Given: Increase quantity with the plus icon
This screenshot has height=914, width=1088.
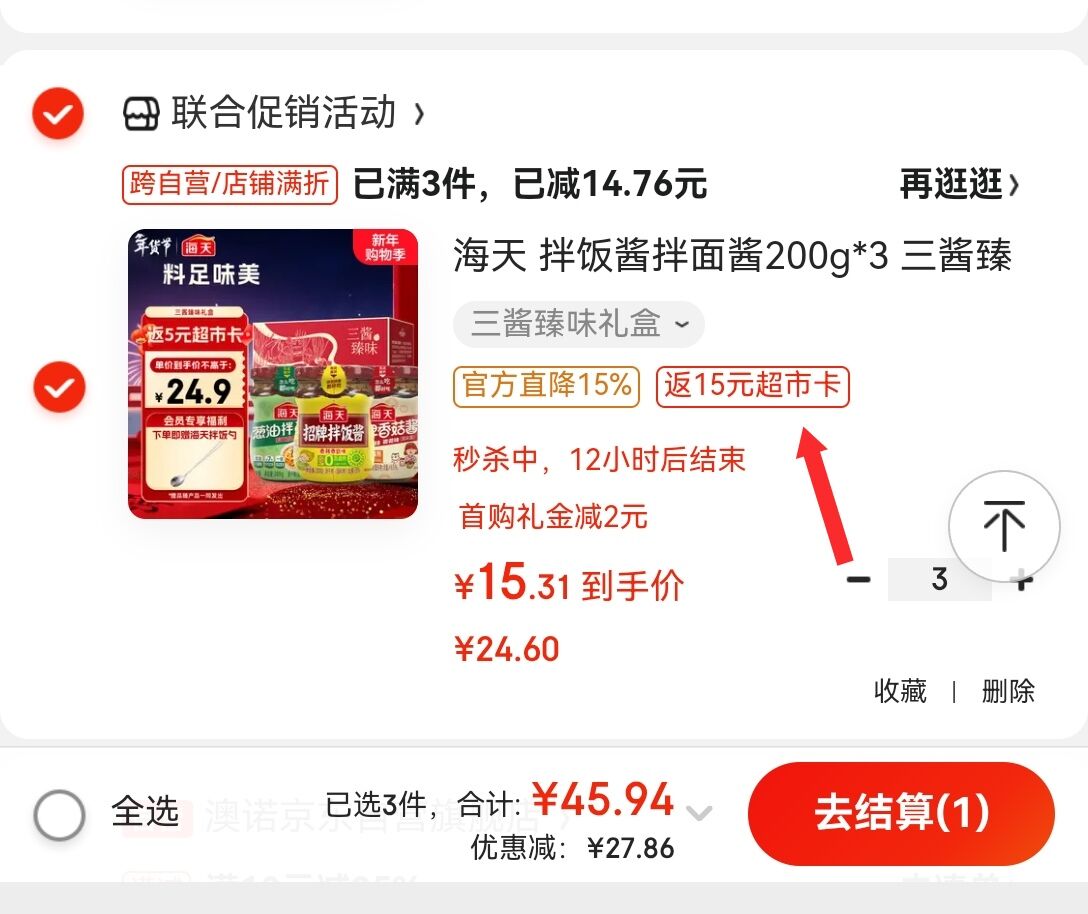Looking at the screenshot, I should (x=1023, y=579).
